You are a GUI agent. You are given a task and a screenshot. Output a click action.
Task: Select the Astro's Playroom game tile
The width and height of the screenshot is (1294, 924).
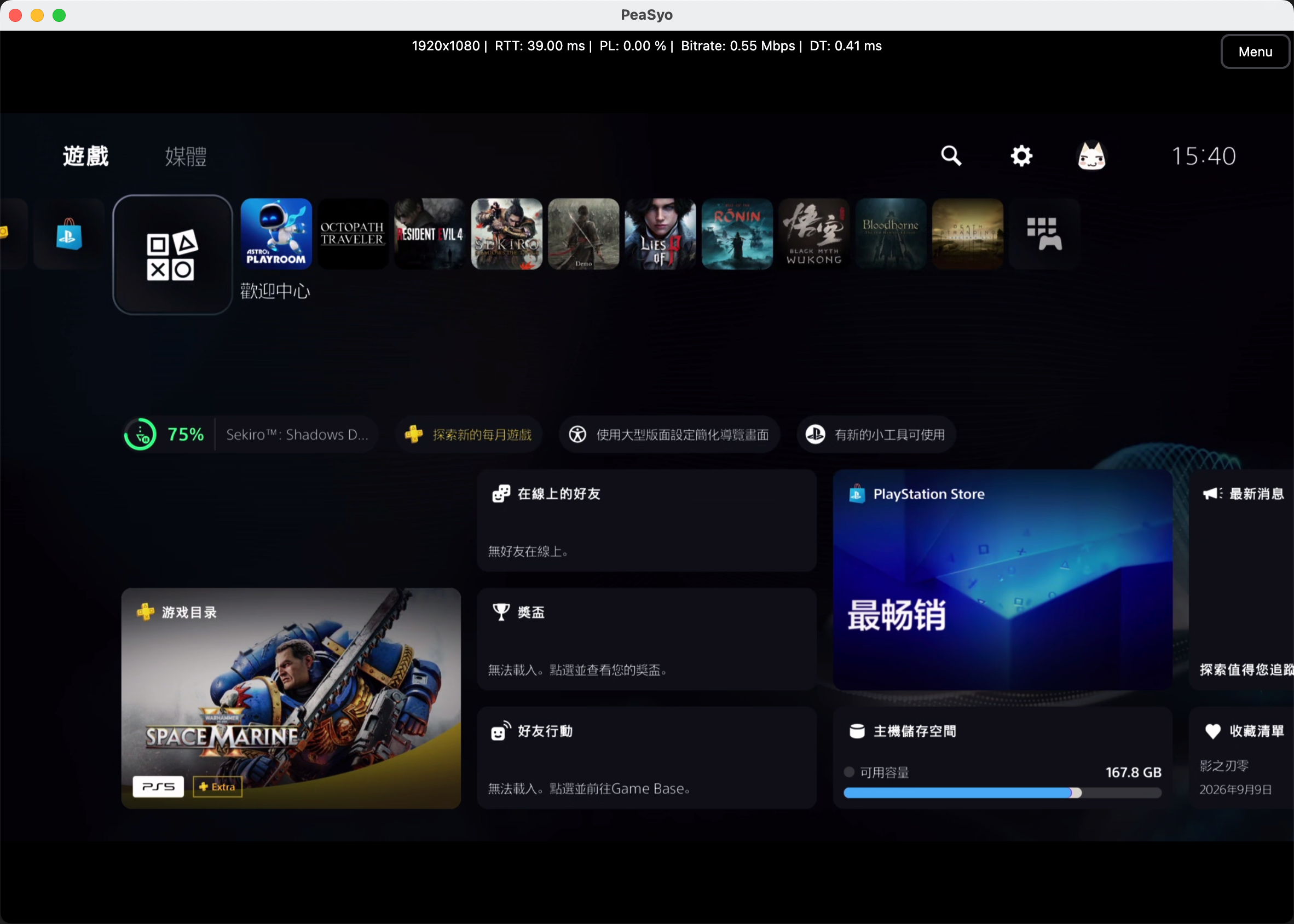point(276,234)
